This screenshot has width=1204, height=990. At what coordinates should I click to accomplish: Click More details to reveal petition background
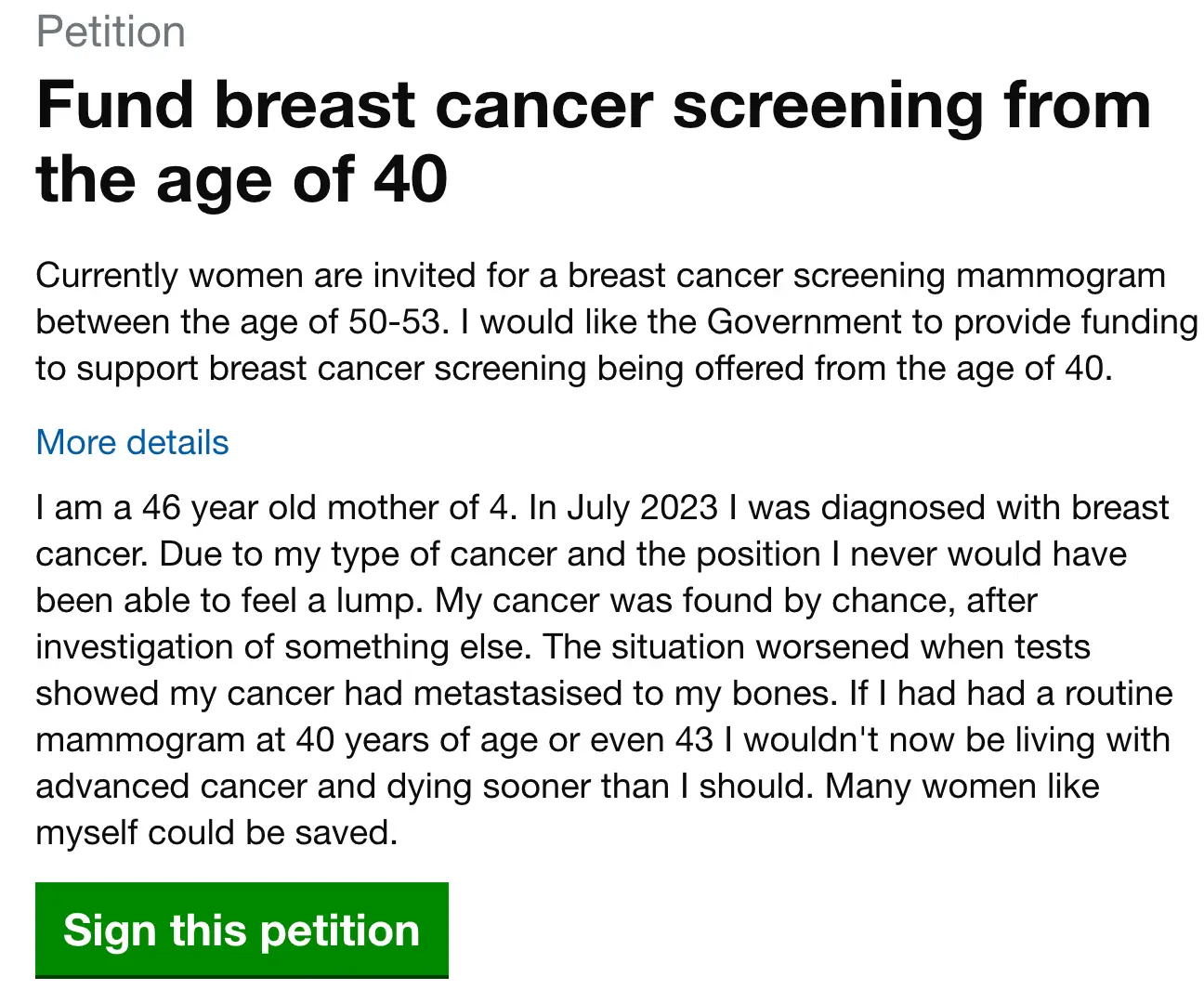tap(132, 443)
